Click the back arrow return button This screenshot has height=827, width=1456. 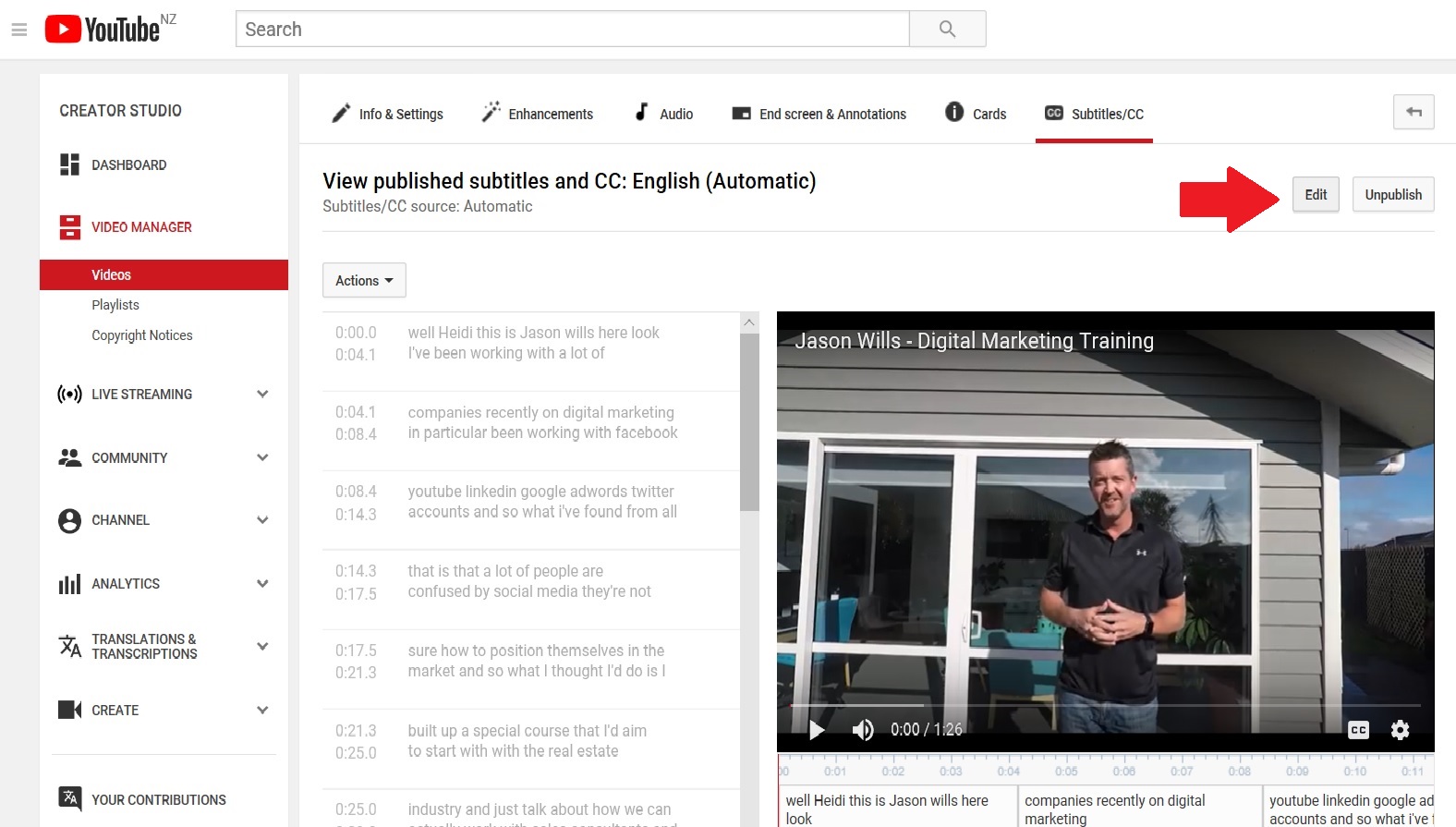[1414, 112]
